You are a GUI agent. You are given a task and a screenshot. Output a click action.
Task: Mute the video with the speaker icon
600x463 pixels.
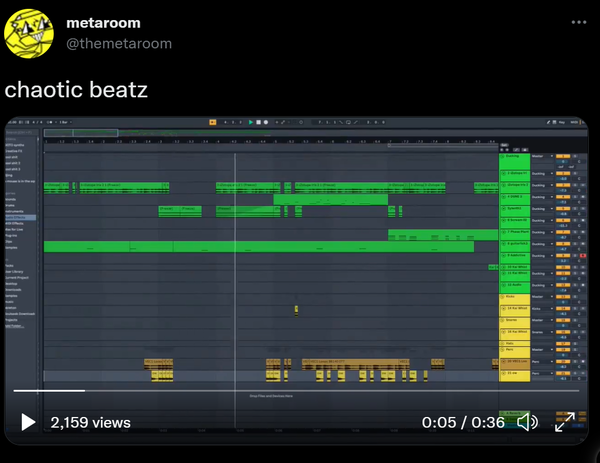point(527,422)
